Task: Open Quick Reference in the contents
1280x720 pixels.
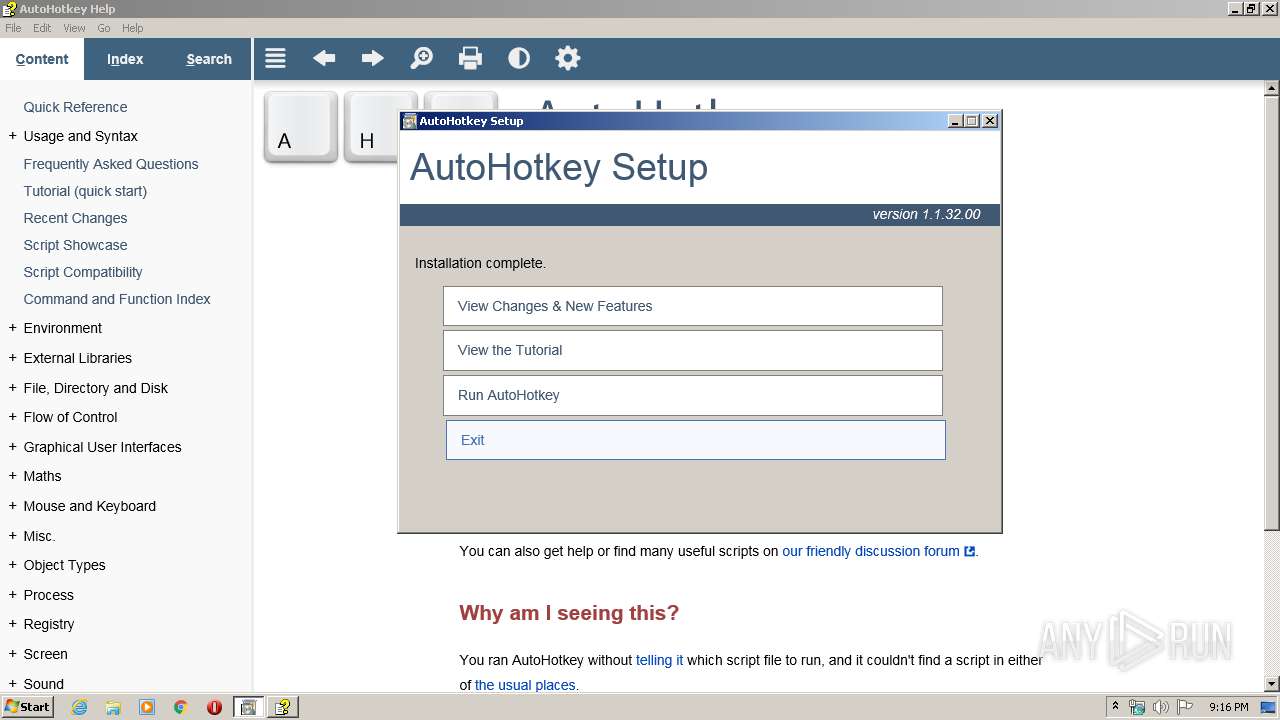Action: [75, 107]
